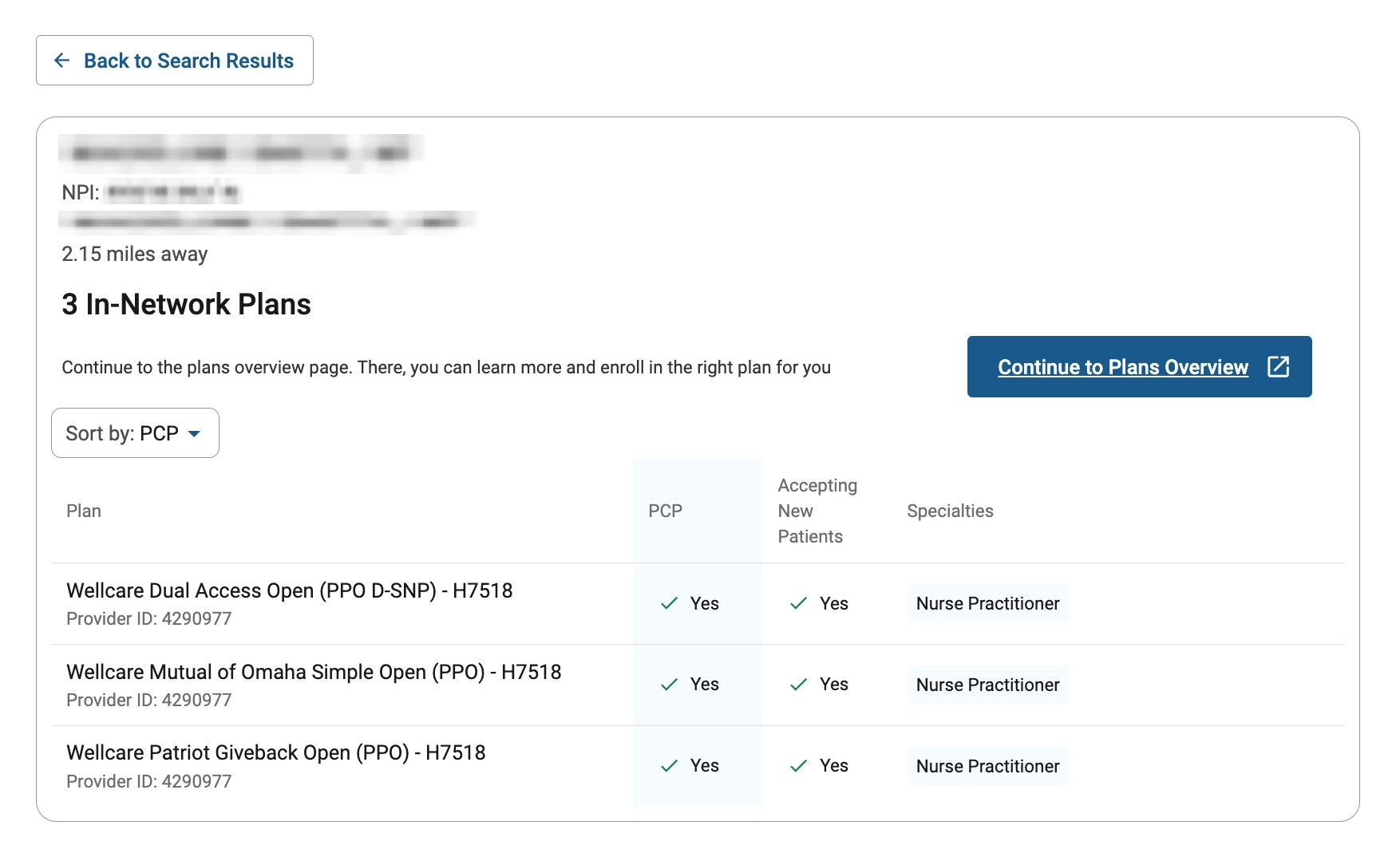Select Wellcare Mutual of Omaha Simple Open plan
Image resolution: width=1400 pixels, height=849 pixels.
(x=314, y=672)
